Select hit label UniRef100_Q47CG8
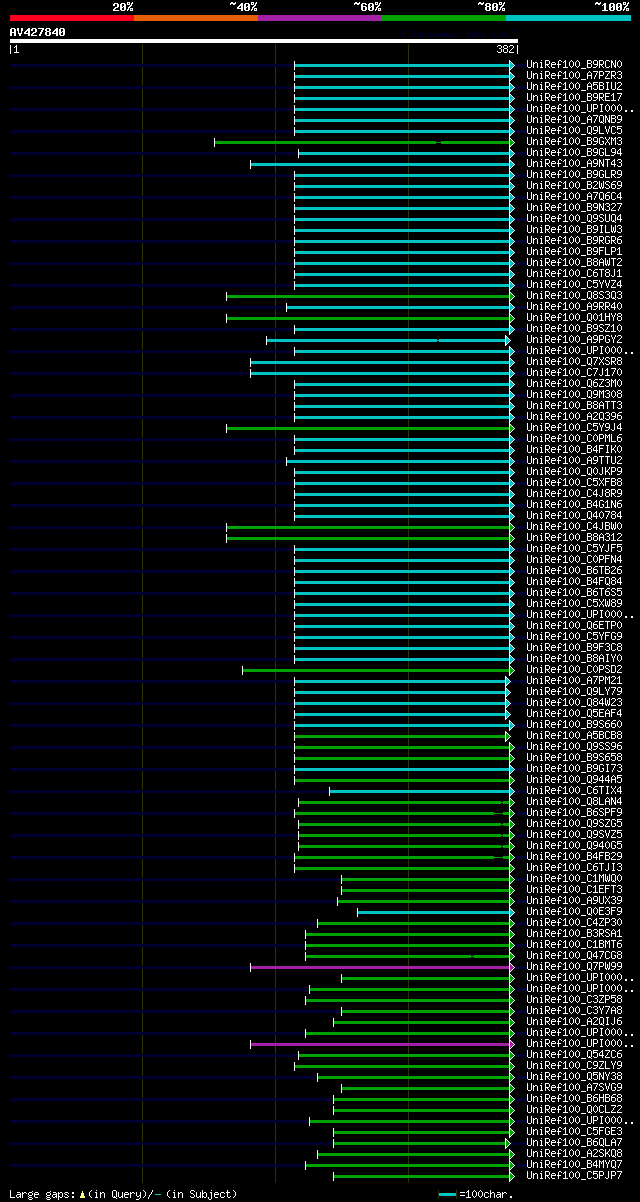 click(x=575, y=956)
